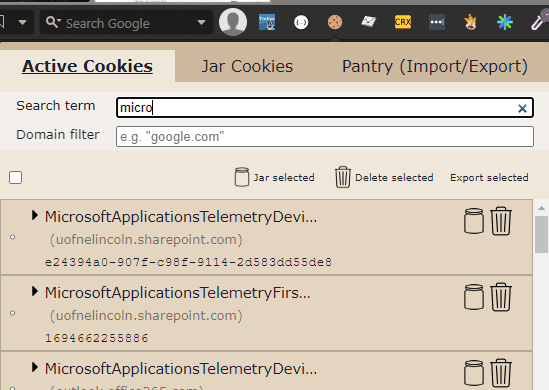Viewport: 549px width, 390px height.
Task: Click cookie value 1694662255886
Action: pos(97,338)
